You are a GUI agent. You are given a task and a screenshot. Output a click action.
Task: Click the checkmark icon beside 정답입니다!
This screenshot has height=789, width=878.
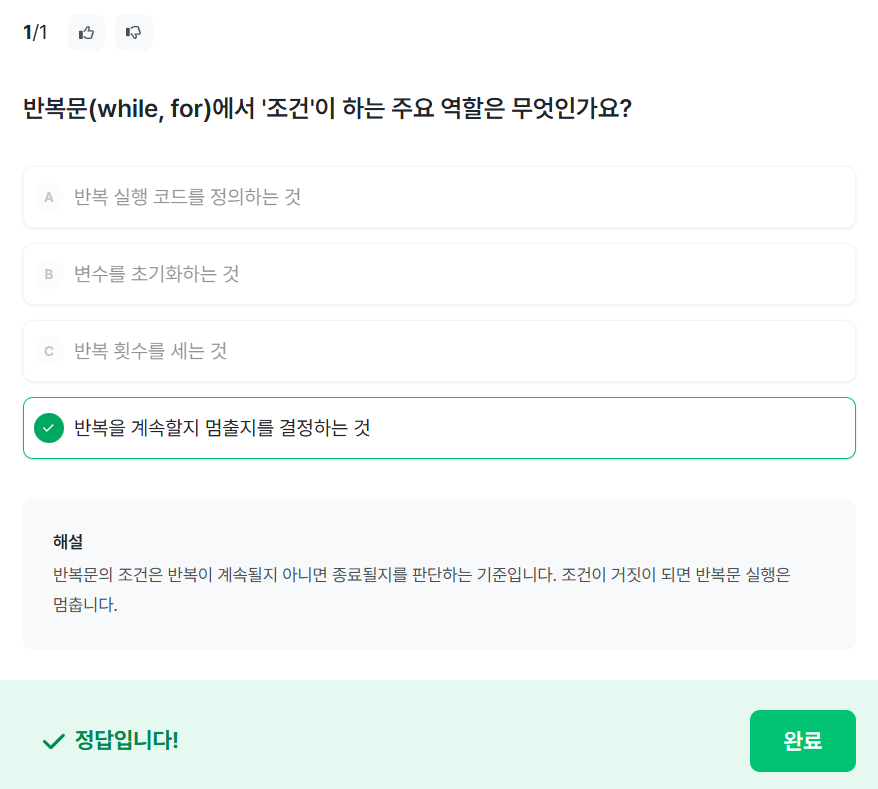(53, 741)
